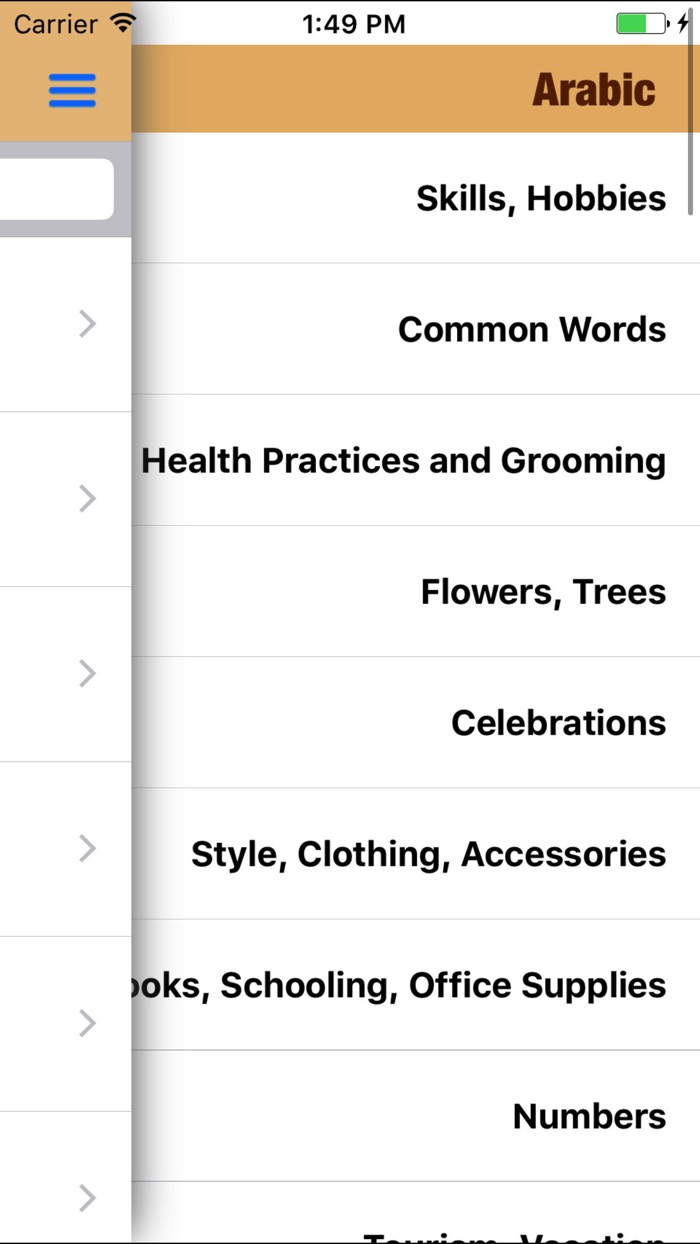This screenshot has width=700, height=1244.
Task: Select the Numbers category
Action: [x=589, y=1116]
